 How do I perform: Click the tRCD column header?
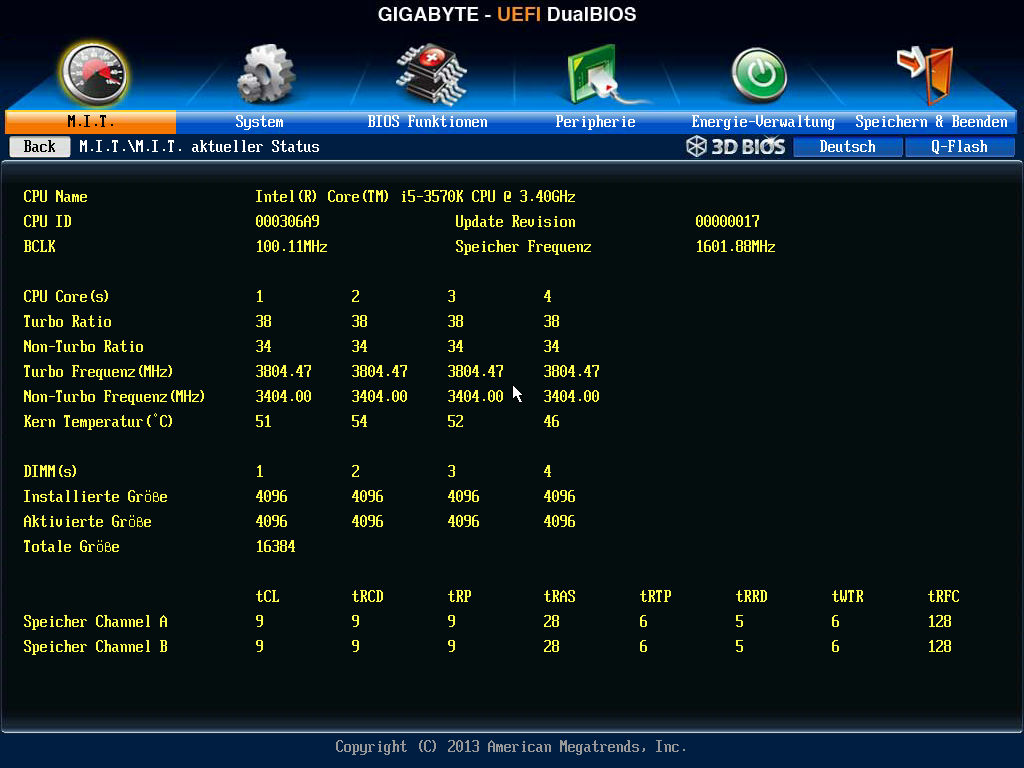point(367,596)
